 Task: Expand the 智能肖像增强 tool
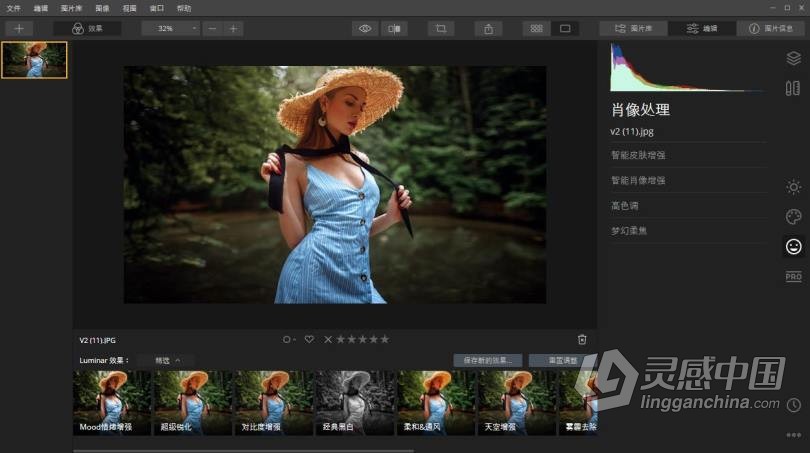coord(688,180)
